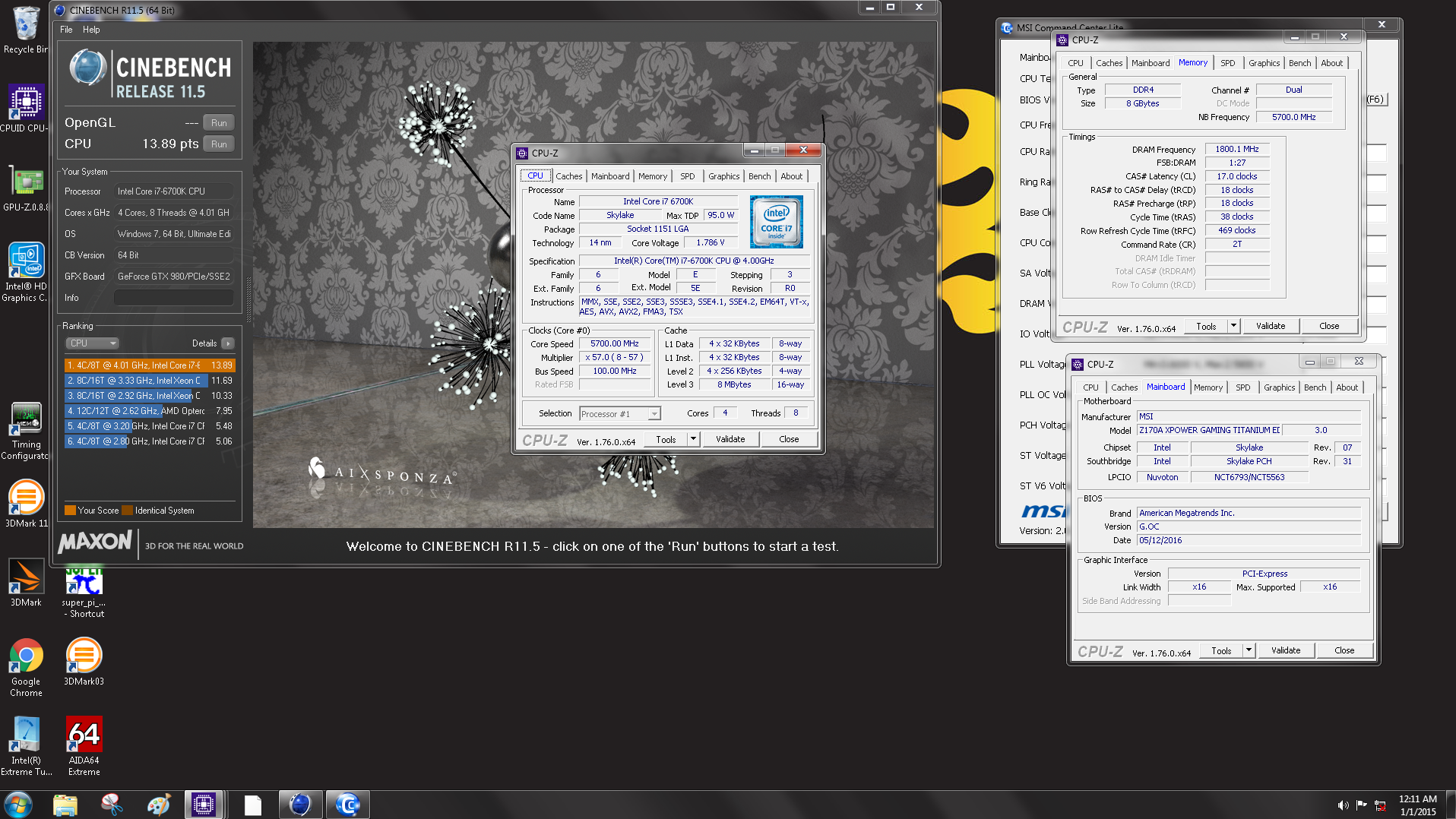
Task: Open Windows Explorer from the taskbar
Action: pyautogui.click(x=65, y=805)
